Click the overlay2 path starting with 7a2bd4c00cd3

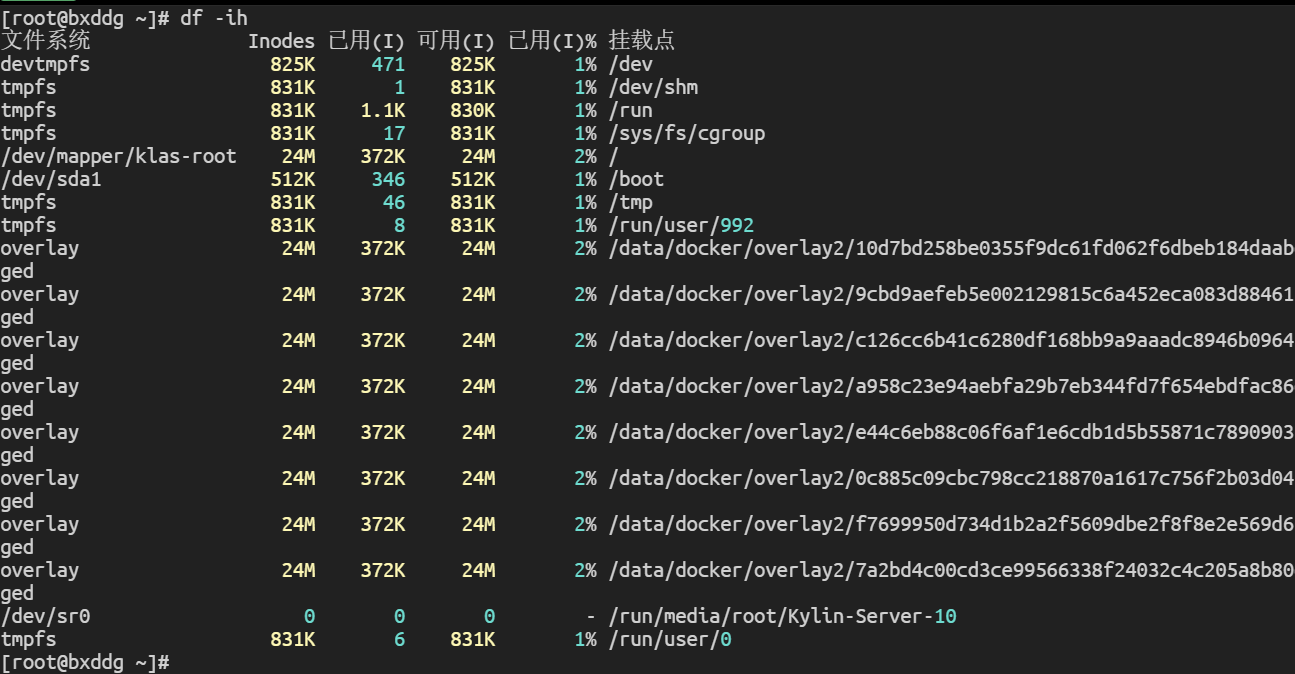pos(950,570)
